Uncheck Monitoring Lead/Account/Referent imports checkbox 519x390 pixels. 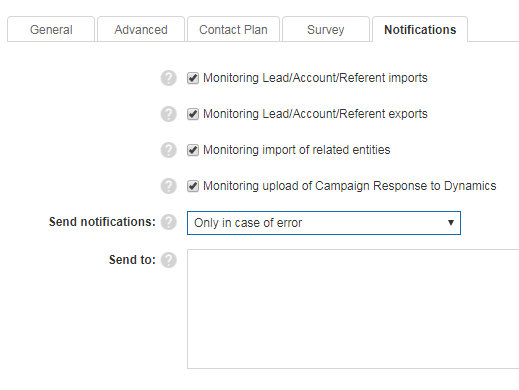(x=193, y=78)
